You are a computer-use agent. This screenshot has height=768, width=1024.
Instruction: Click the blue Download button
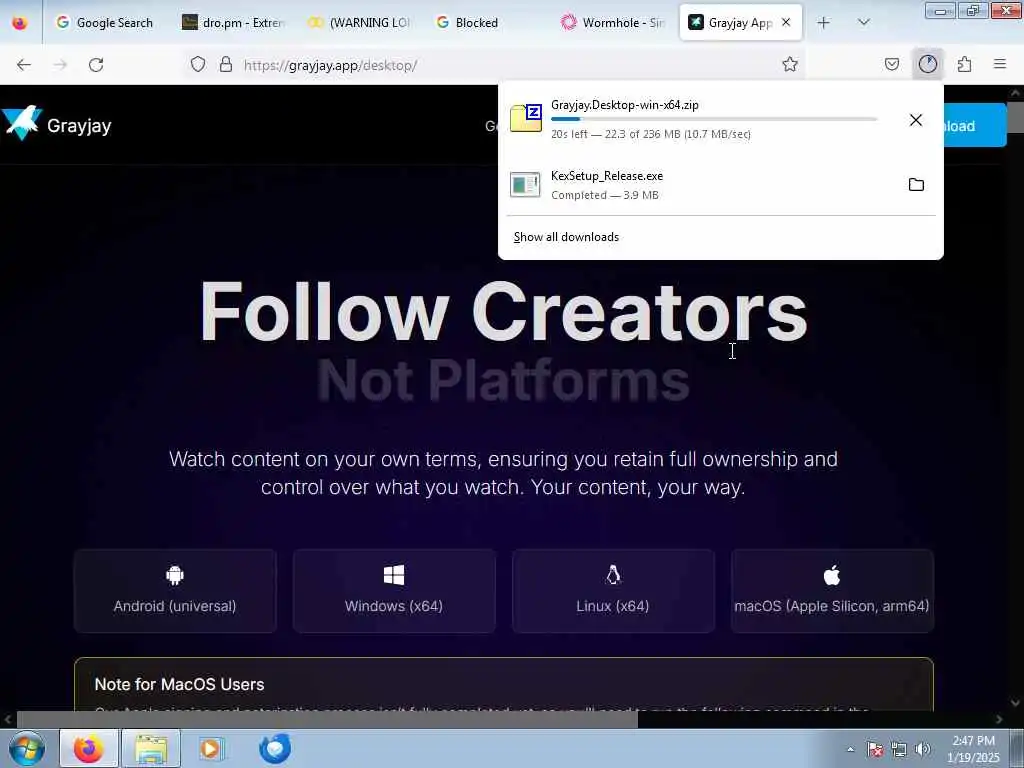[975, 125]
